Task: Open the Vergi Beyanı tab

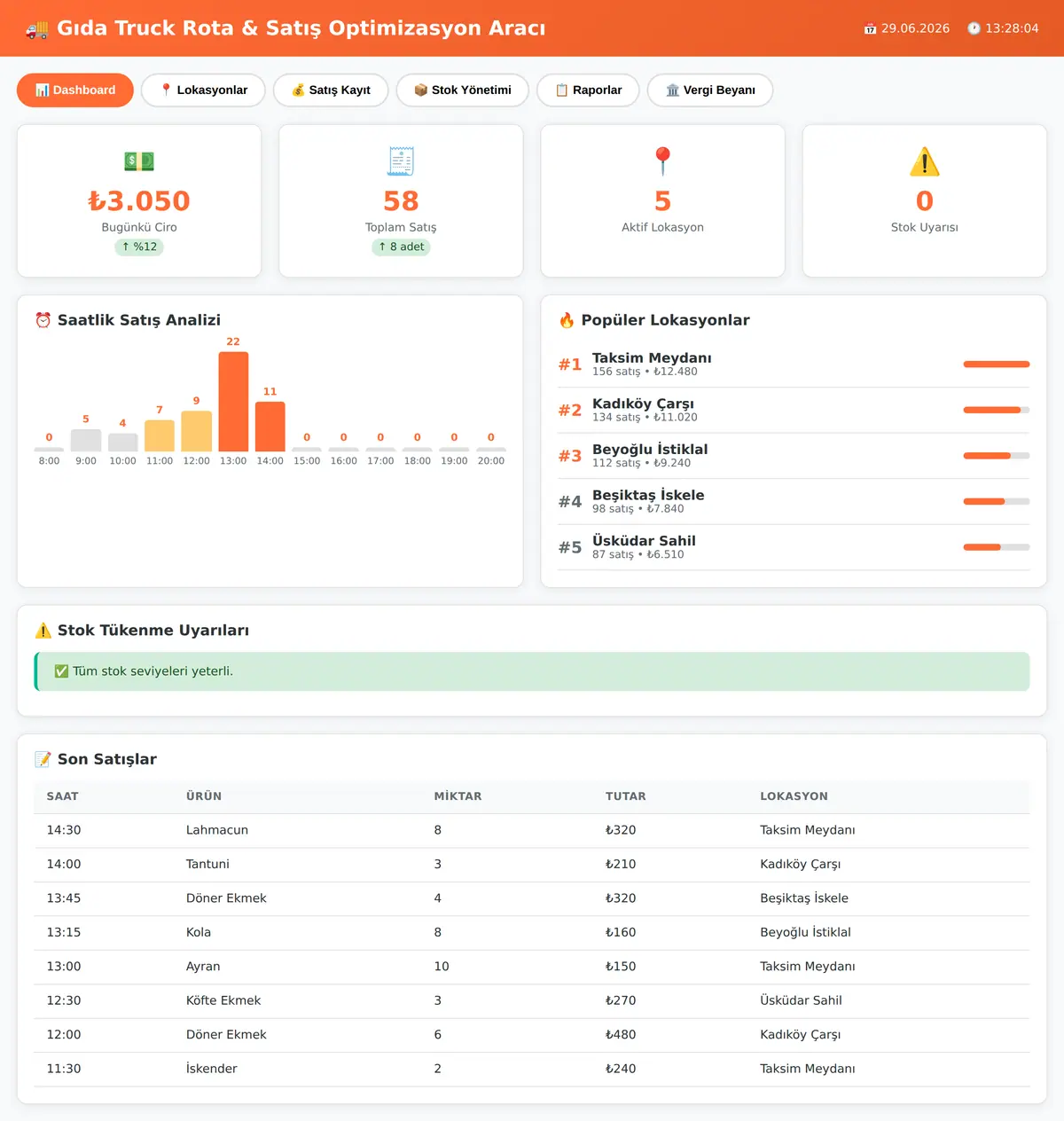Action: [710, 90]
